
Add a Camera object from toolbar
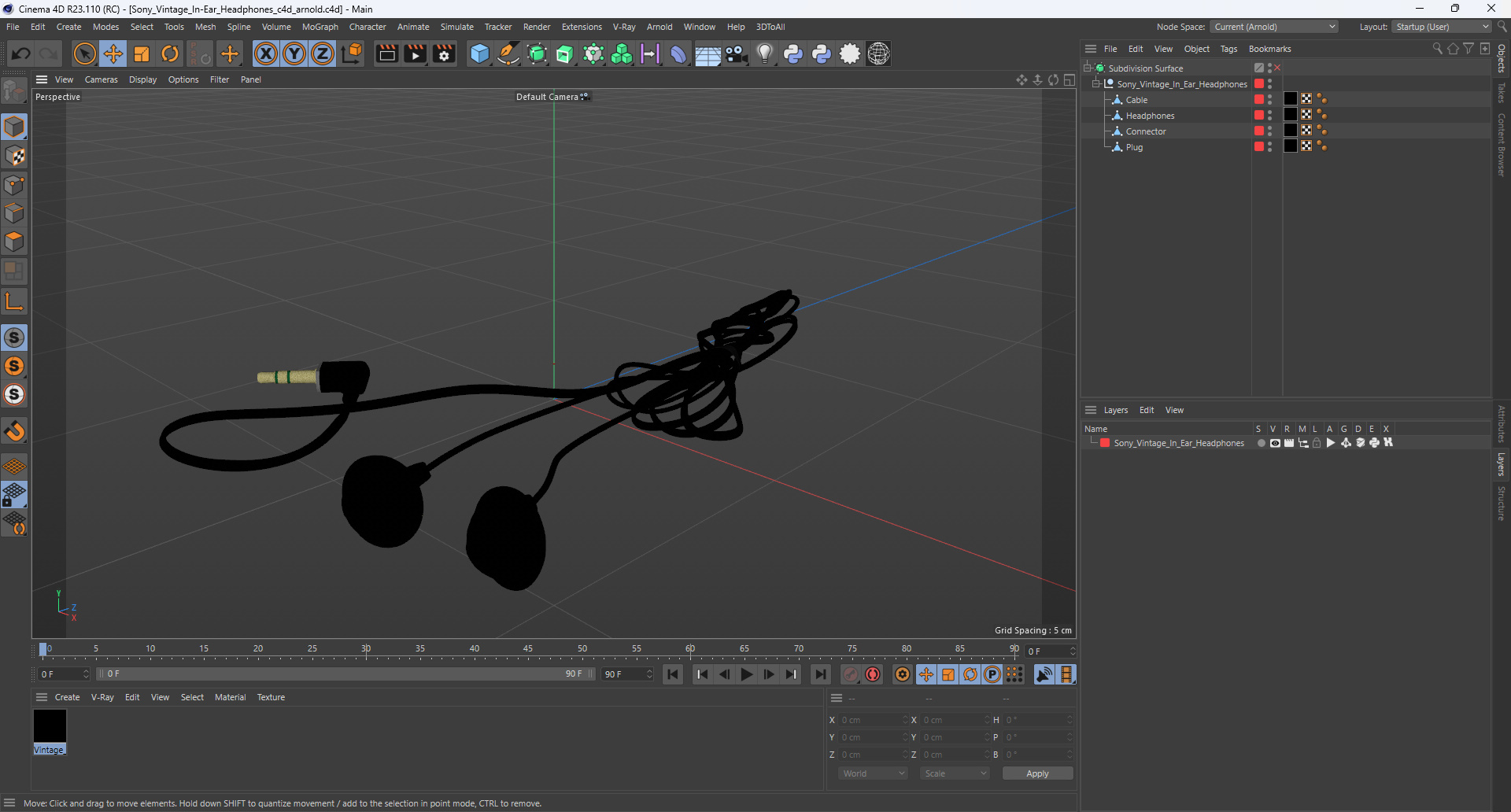pyautogui.click(x=736, y=54)
